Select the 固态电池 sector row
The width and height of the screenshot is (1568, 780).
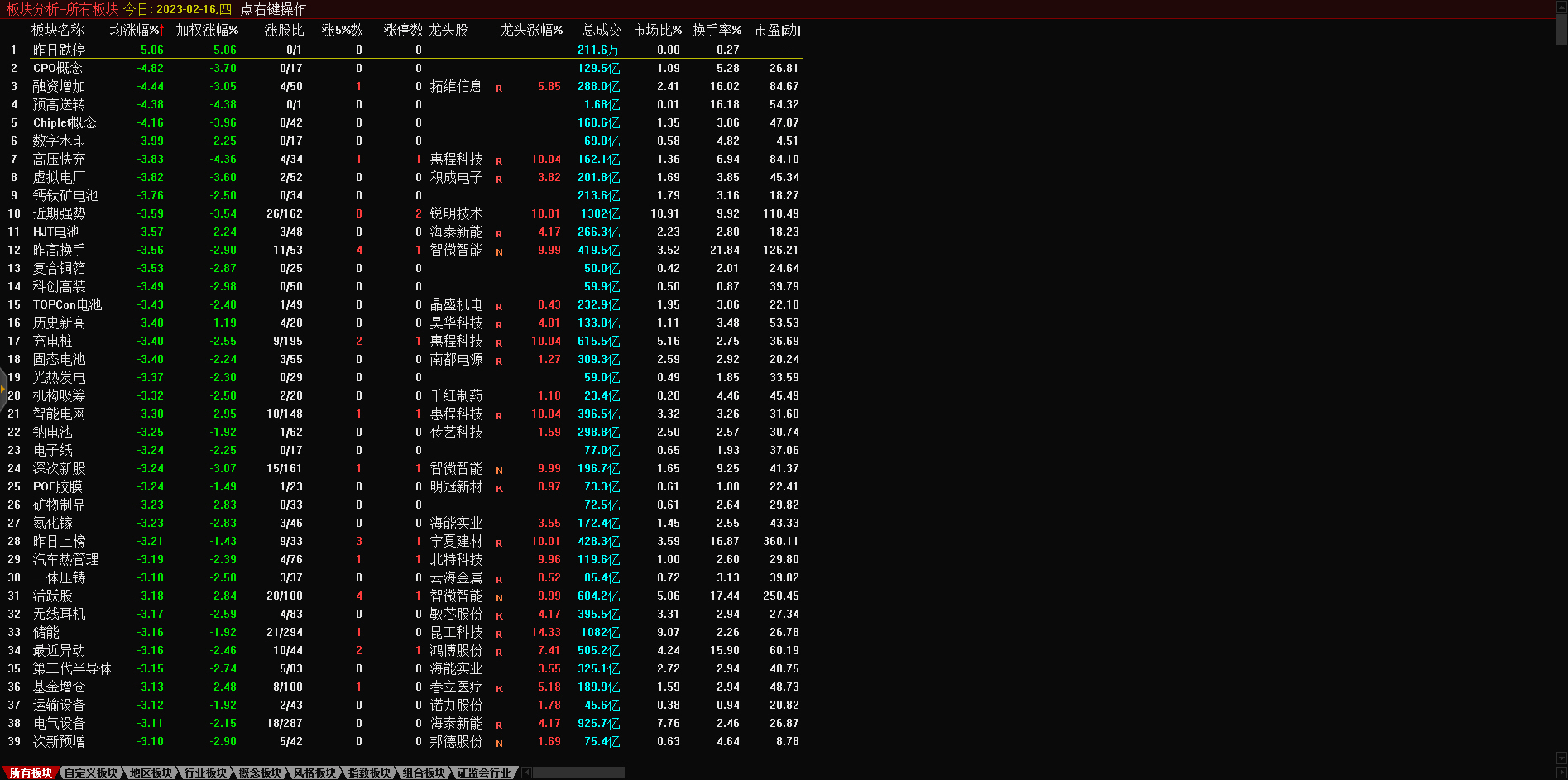coord(59,359)
